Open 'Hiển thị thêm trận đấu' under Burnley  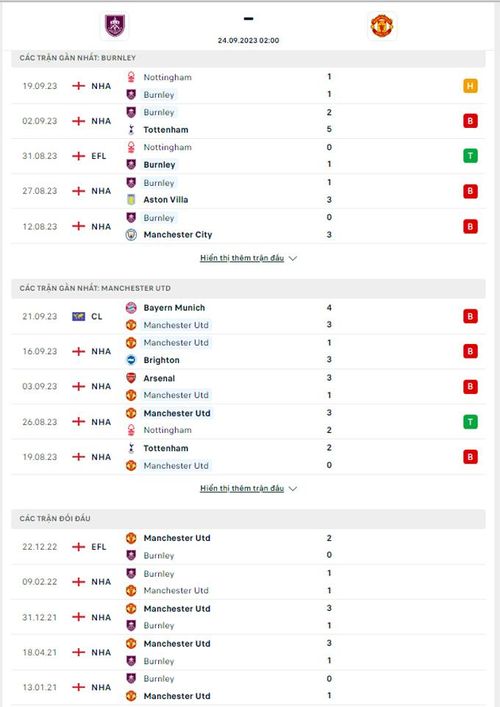click(x=242, y=258)
